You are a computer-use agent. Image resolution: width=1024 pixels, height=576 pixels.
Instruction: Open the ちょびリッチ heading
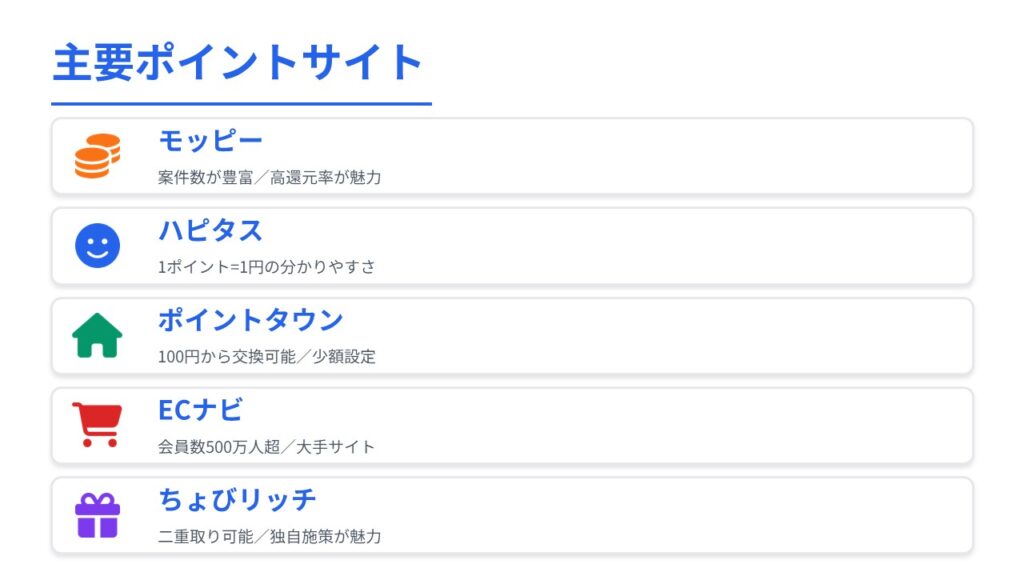pos(237,500)
